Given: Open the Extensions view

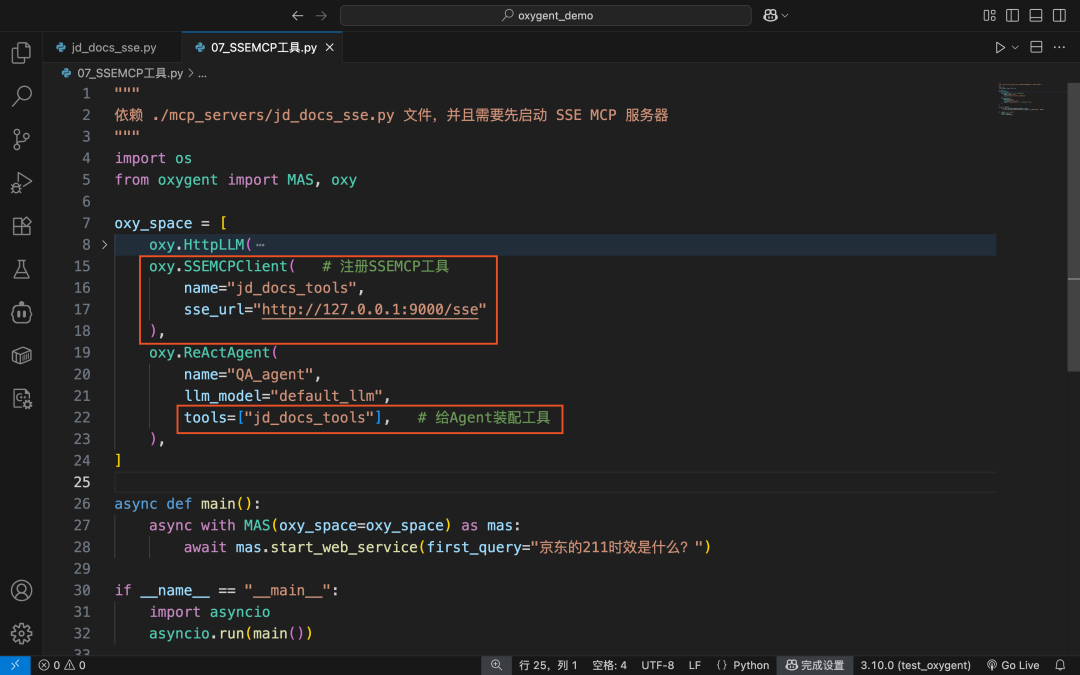Looking at the screenshot, I should click(21, 226).
